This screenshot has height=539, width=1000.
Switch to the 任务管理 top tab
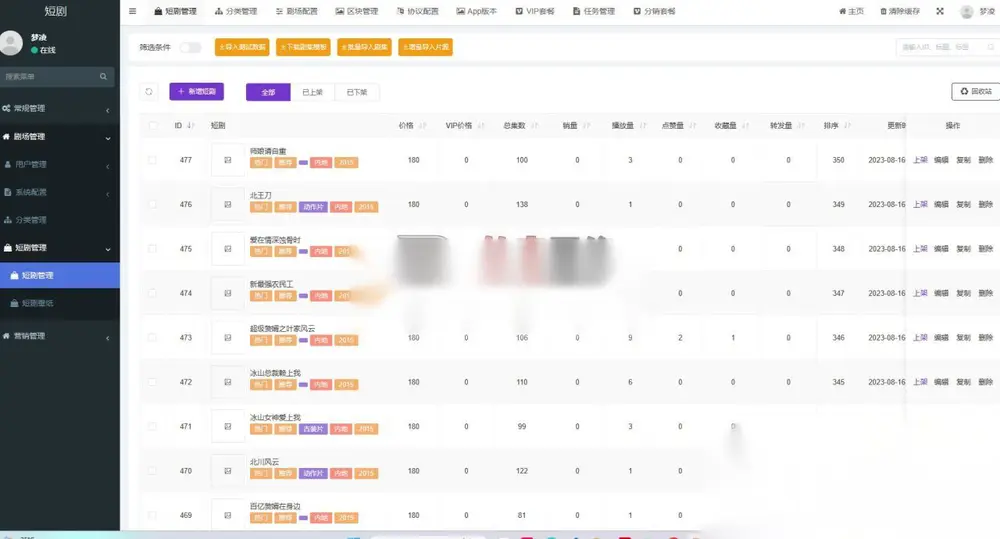[594, 11]
